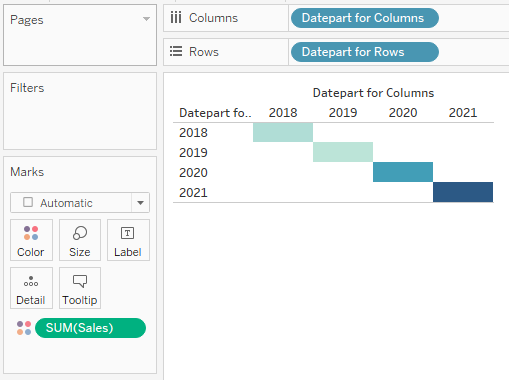Image resolution: width=509 pixels, height=380 pixels.
Task: Open the Size marks card button
Action: (80, 240)
